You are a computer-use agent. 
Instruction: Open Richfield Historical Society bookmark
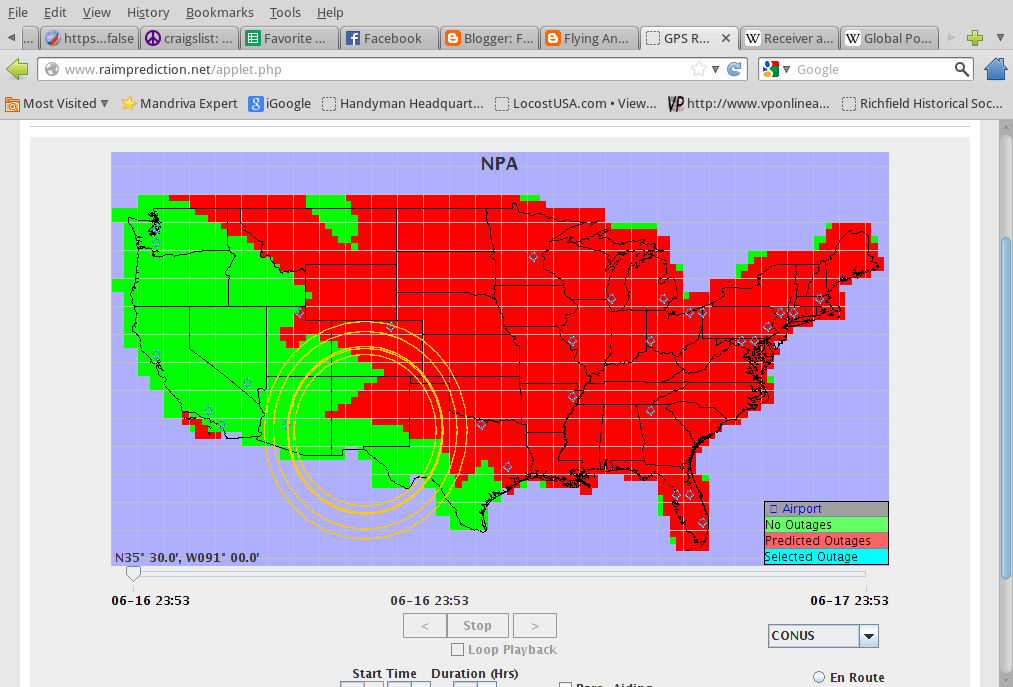click(x=923, y=103)
